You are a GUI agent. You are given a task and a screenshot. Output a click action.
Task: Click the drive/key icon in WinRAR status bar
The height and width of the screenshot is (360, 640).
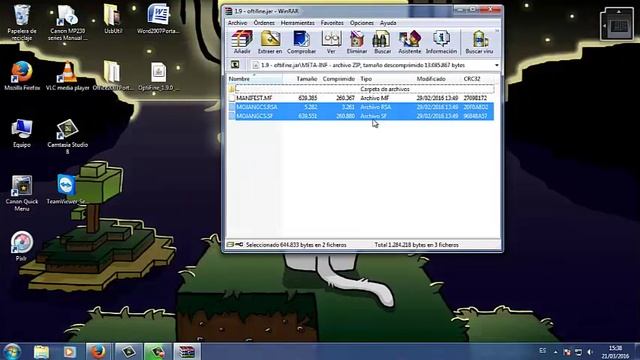pyautogui.click(x=235, y=244)
